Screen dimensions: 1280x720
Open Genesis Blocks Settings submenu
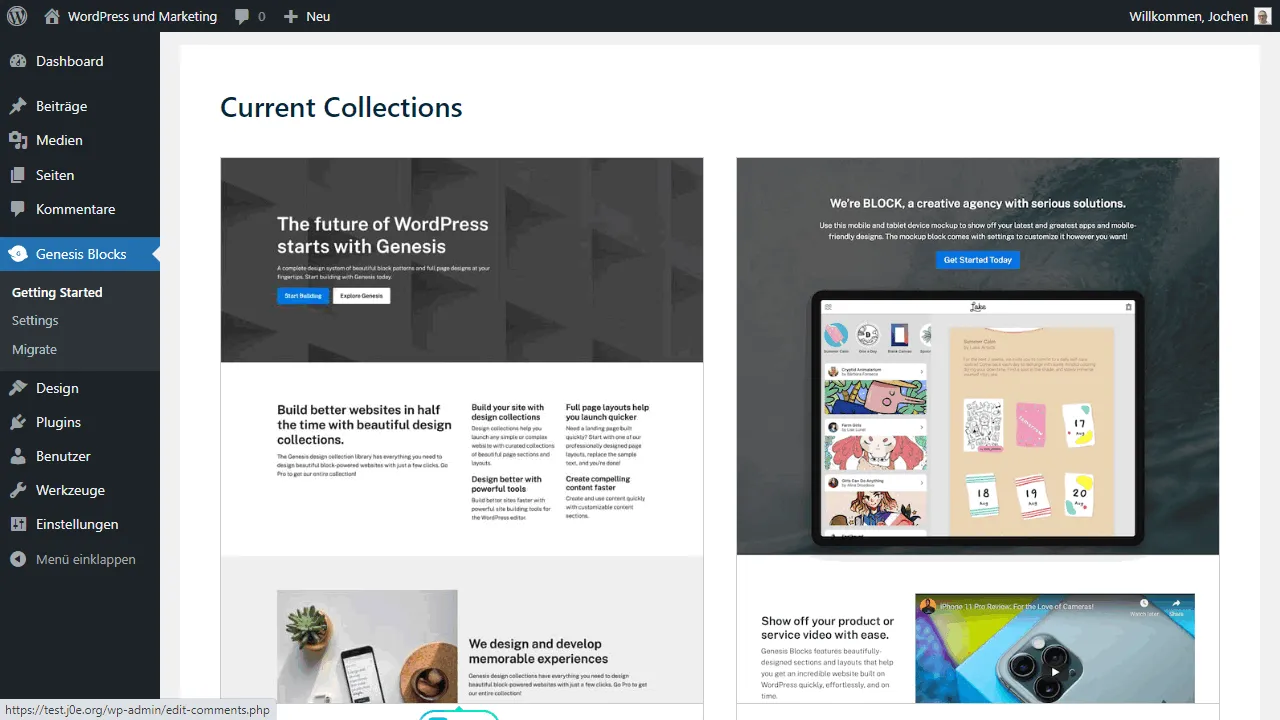35,320
